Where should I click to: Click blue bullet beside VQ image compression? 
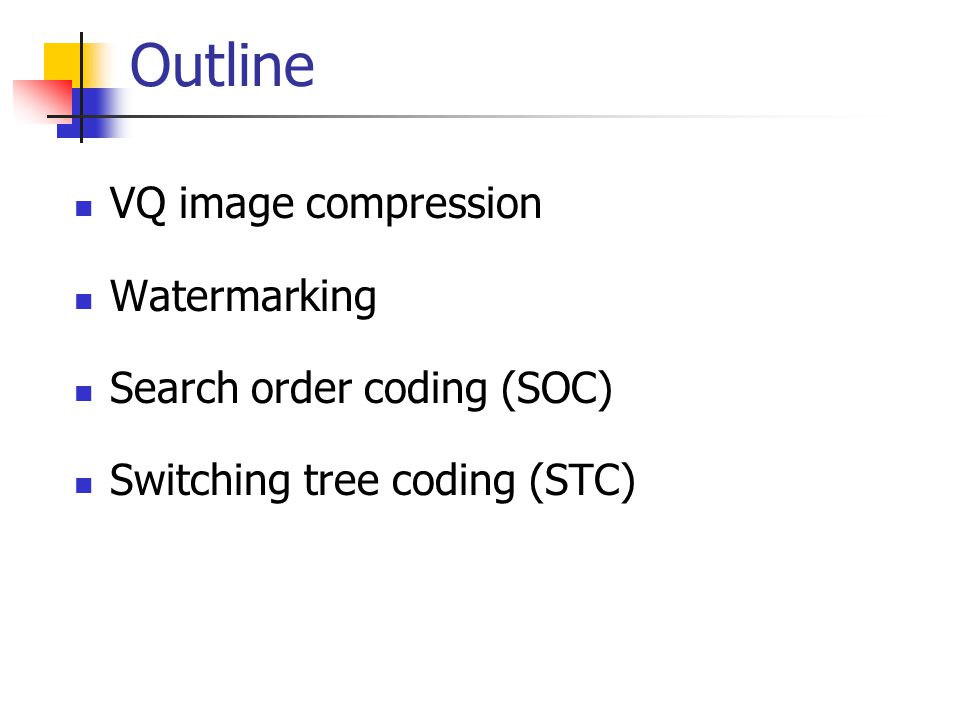coord(84,209)
